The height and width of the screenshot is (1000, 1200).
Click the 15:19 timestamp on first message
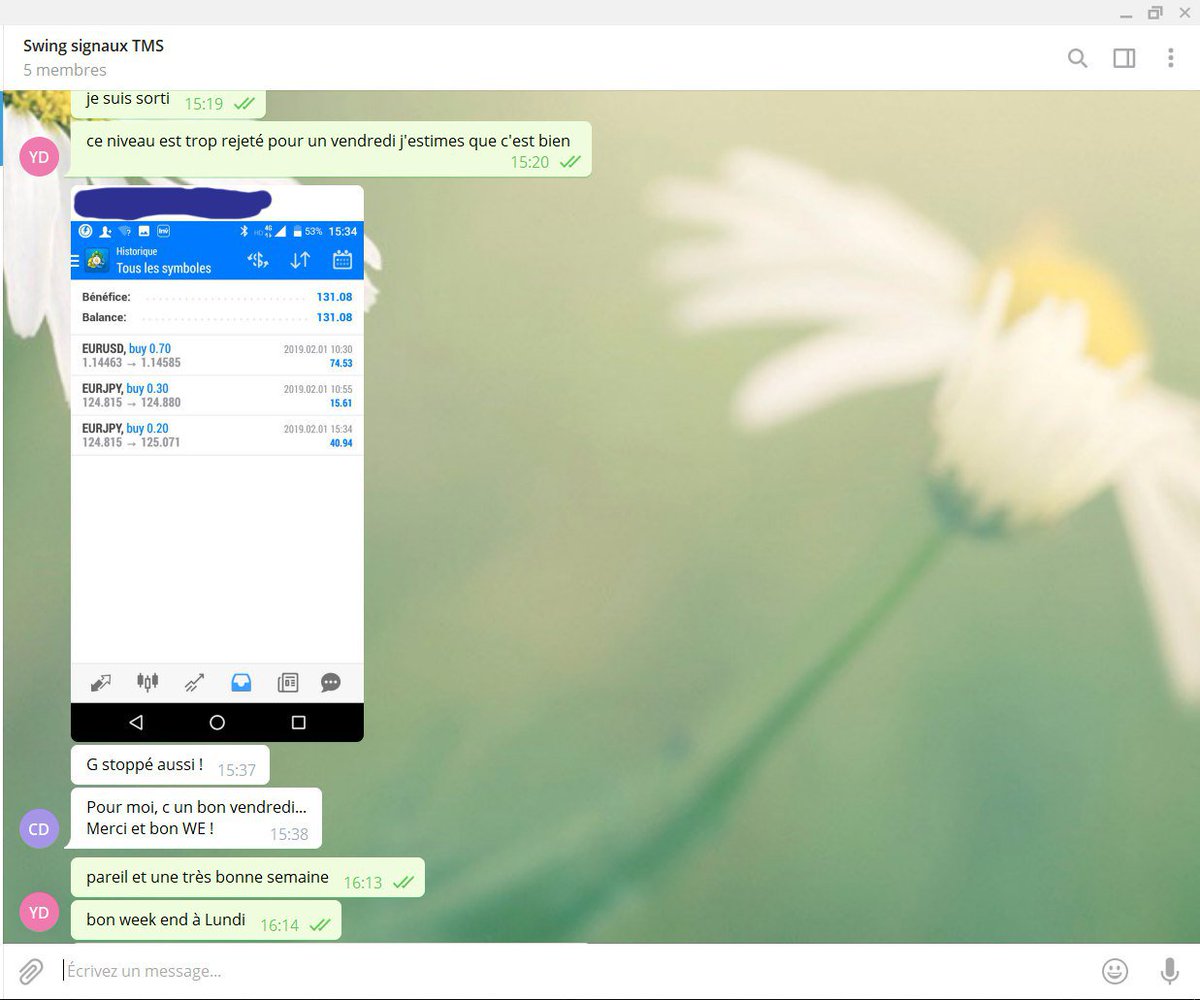point(204,104)
